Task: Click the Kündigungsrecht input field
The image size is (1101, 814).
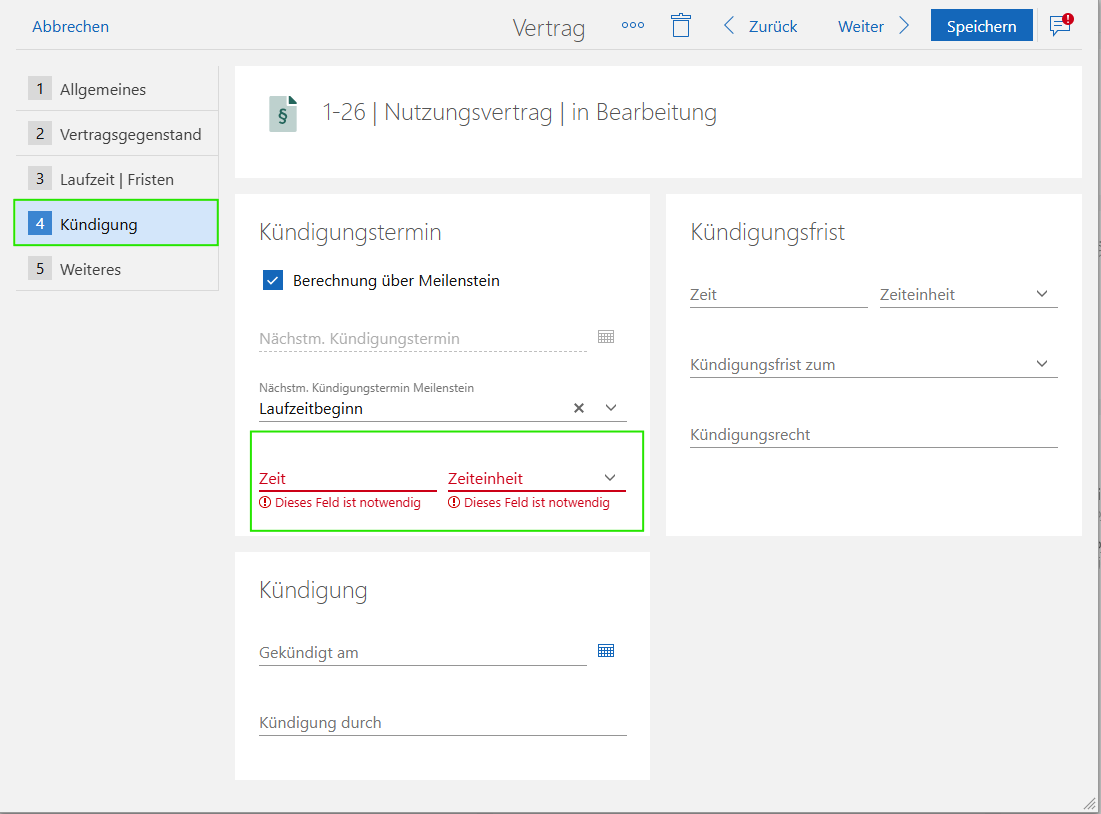Action: click(x=873, y=435)
